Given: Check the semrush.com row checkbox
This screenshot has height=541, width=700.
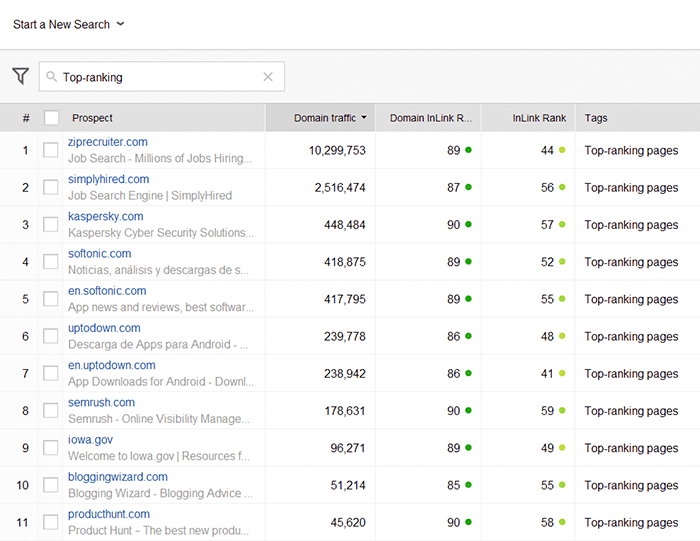Looking at the screenshot, I should (x=50, y=410).
